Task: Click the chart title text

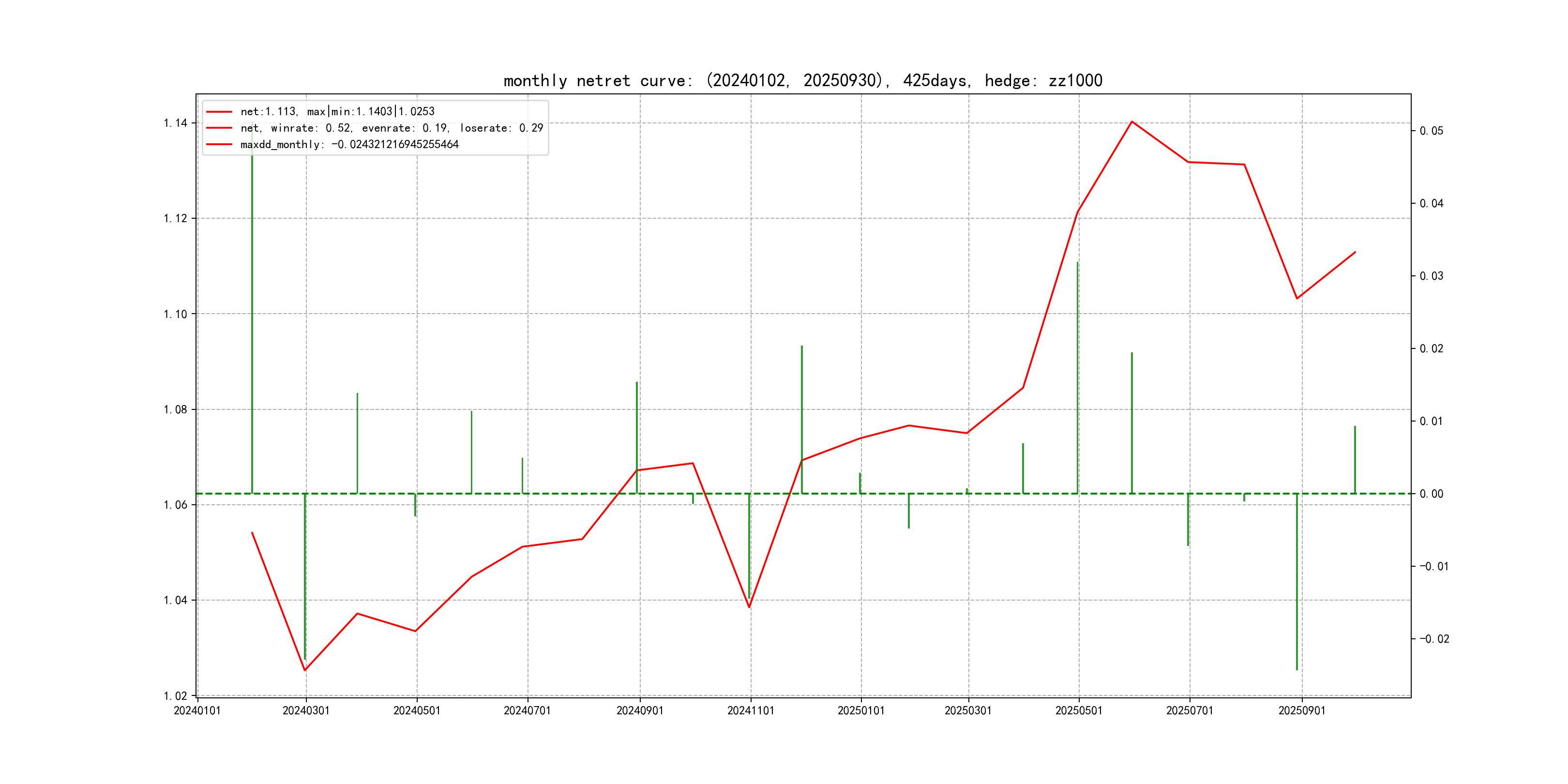Action: 802,80
